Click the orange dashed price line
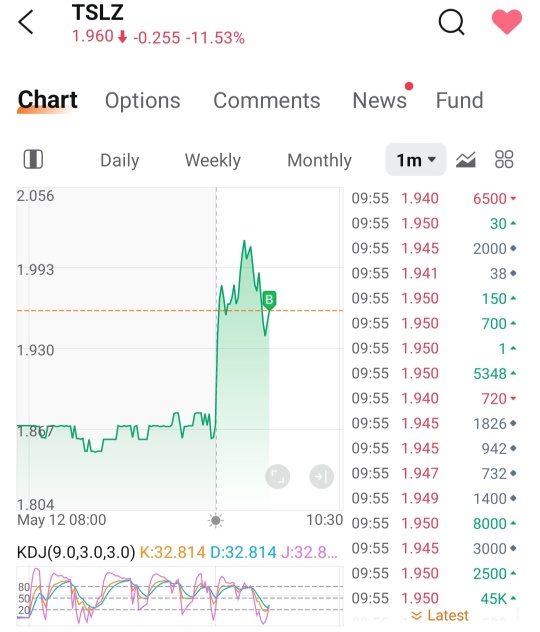540x632 pixels. point(121,311)
